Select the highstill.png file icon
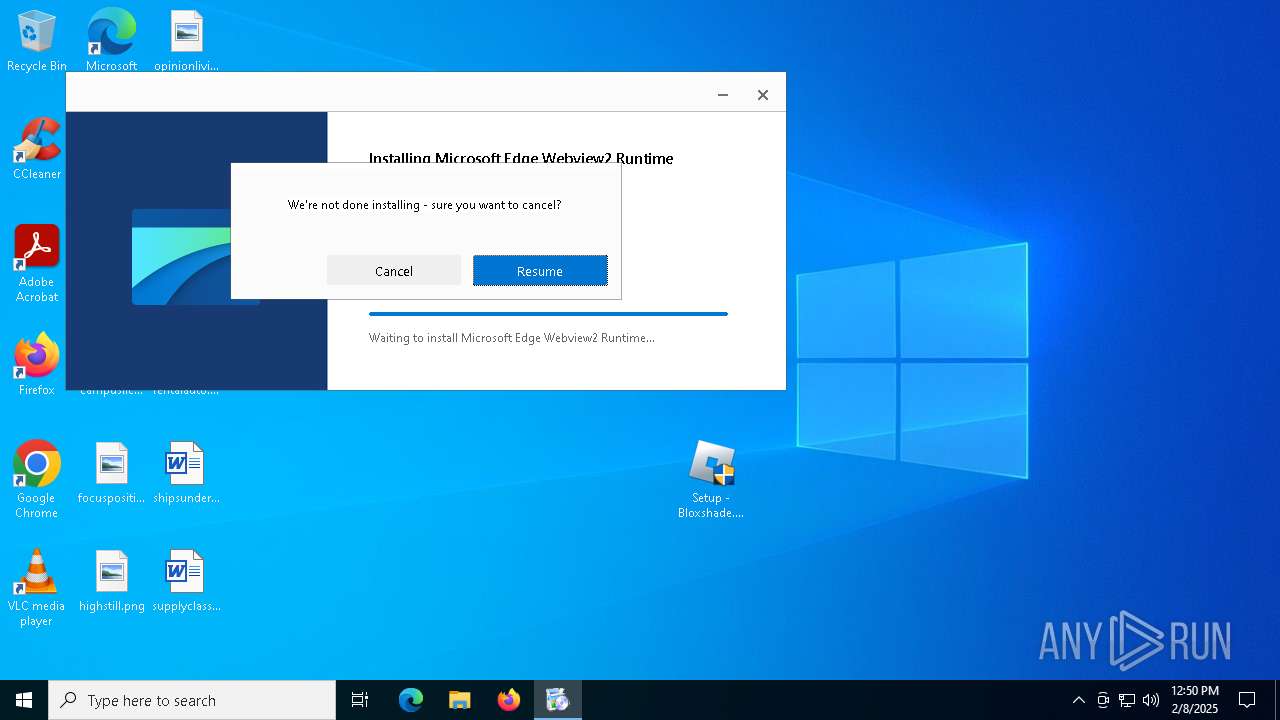Screen dimensions: 1280x720 [111, 581]
